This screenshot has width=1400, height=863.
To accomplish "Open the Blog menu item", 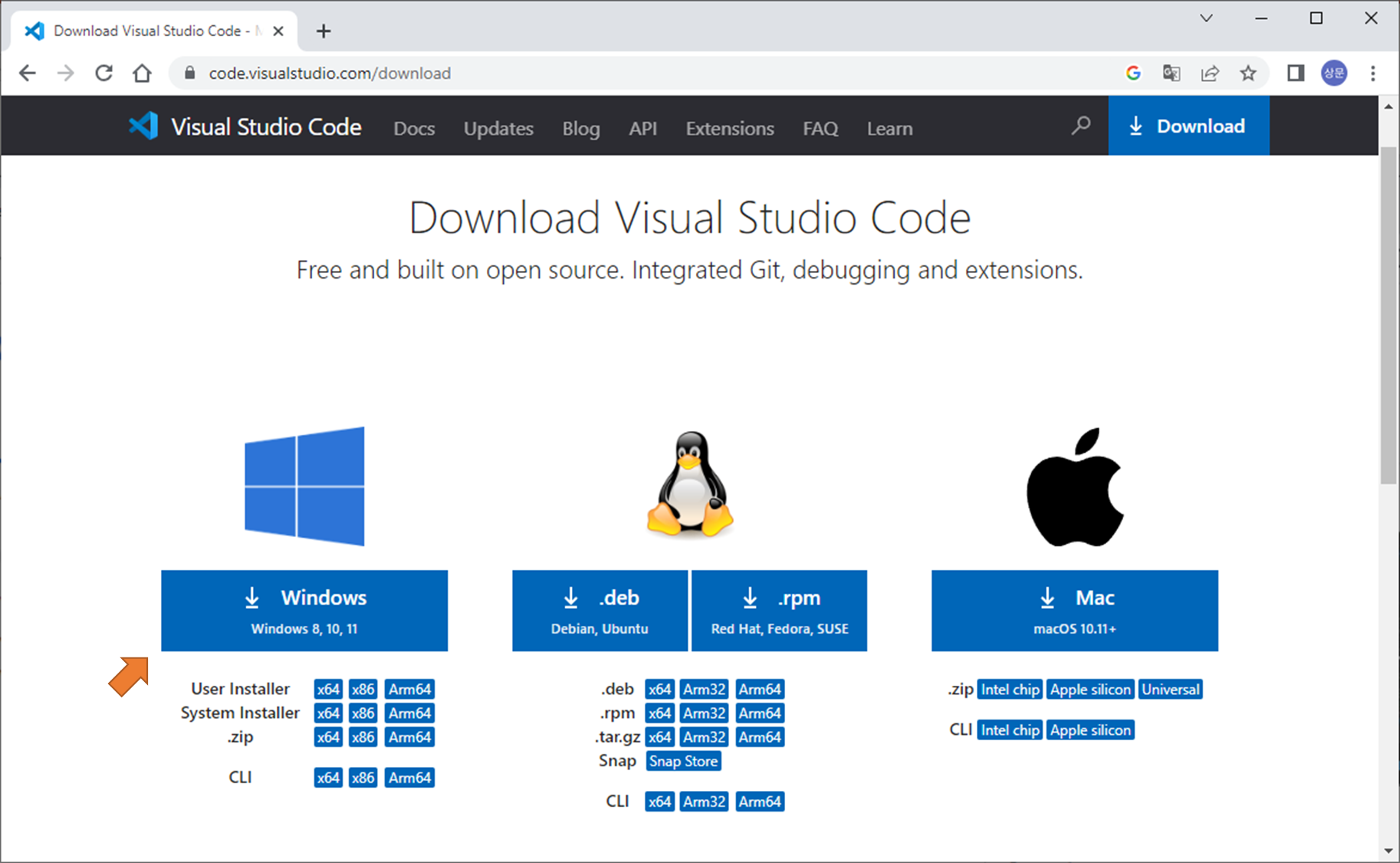I will pos(581,128).
